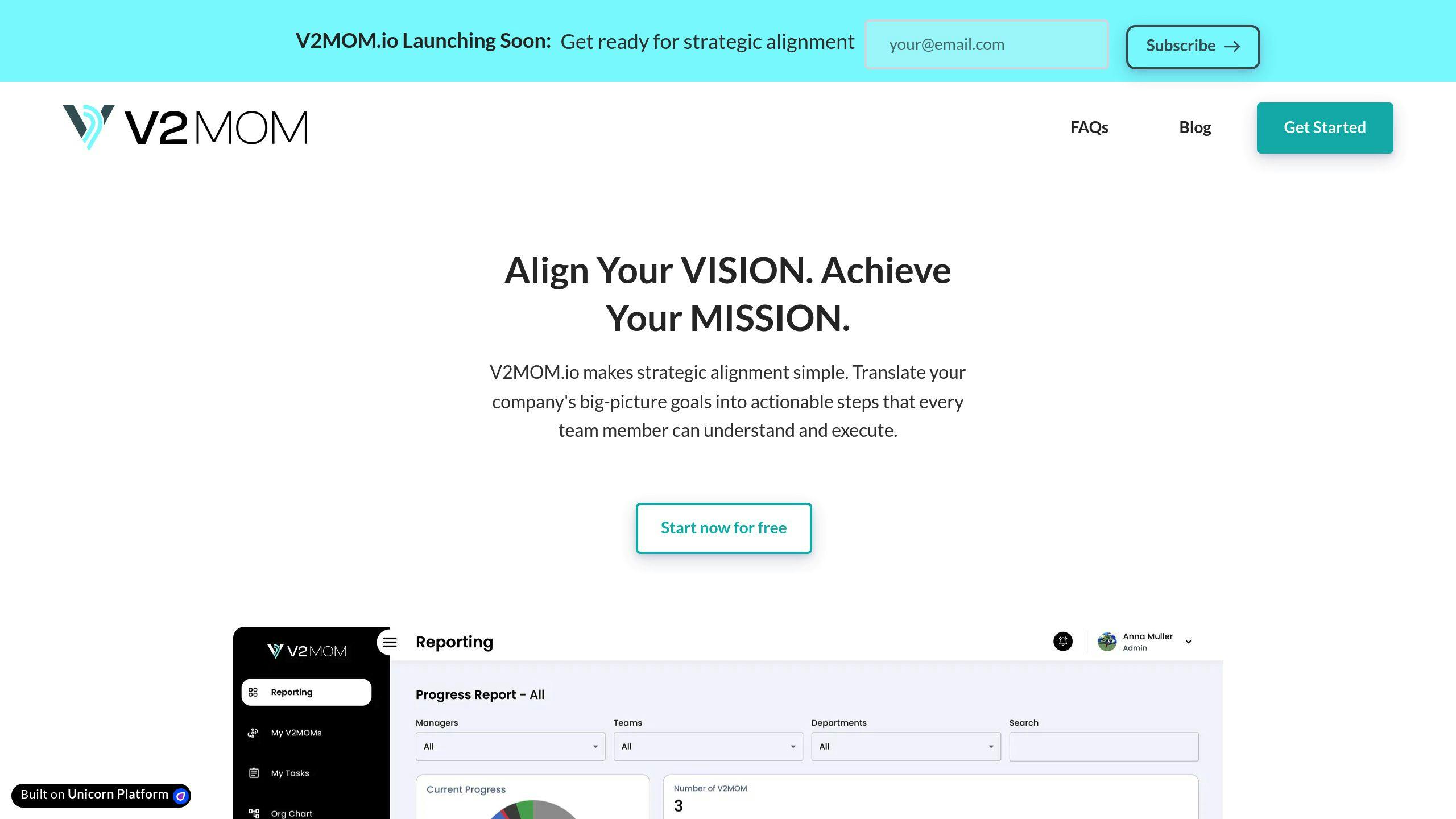Click the Subscribe arrow button
Viewport: 1456px width, 819px height.
pyautogui.click(x=1192, y=45)
